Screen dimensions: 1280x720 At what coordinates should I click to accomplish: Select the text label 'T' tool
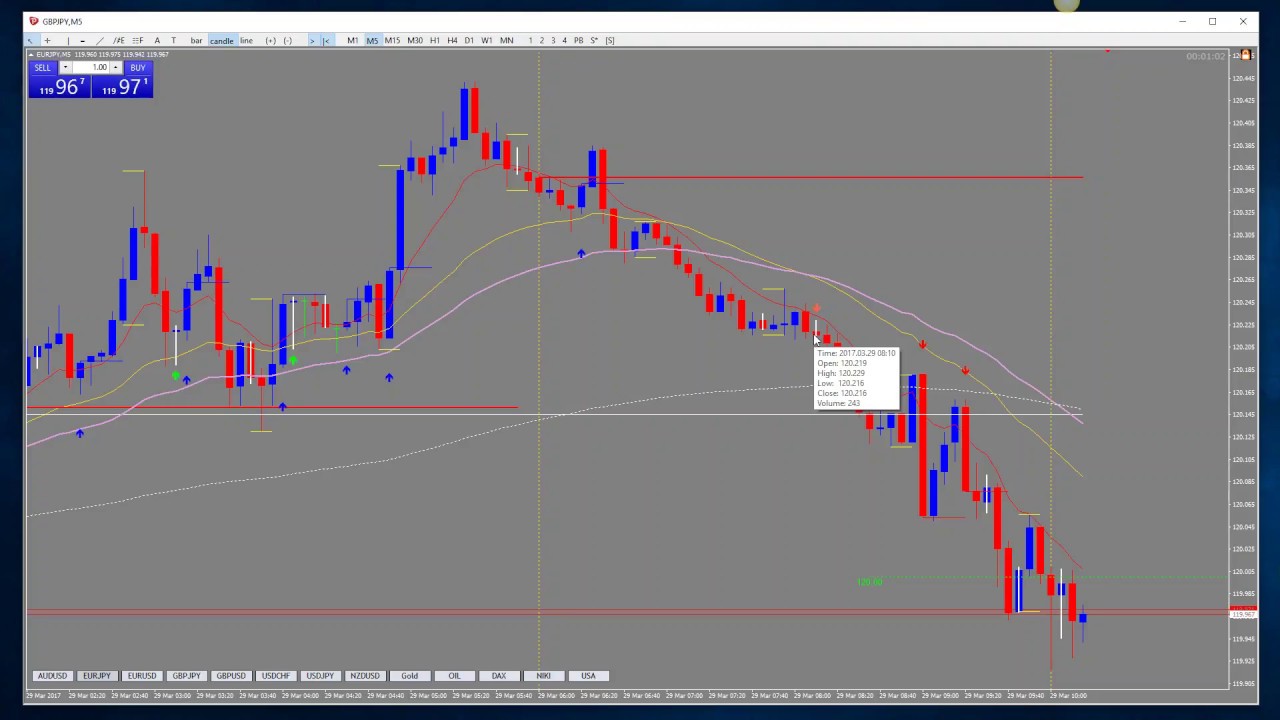(173, 41)
